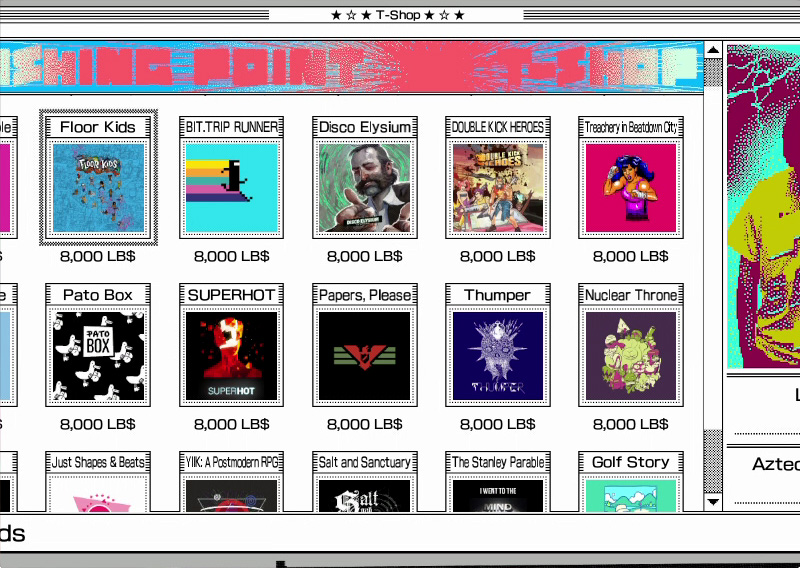Screen dimensions: 800x568
Task: Click the T-shirt preview image on right
Action: (x=763, y=206)
